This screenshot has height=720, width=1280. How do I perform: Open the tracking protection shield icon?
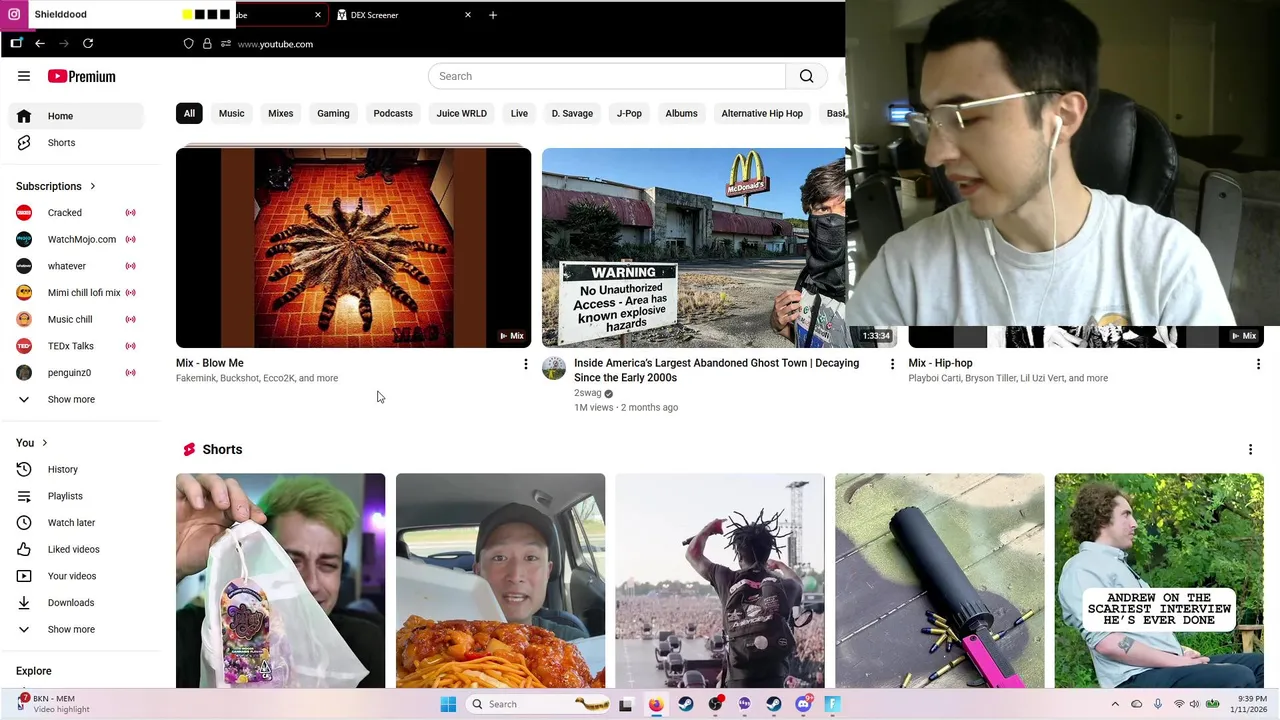click(x=188, y=44)
